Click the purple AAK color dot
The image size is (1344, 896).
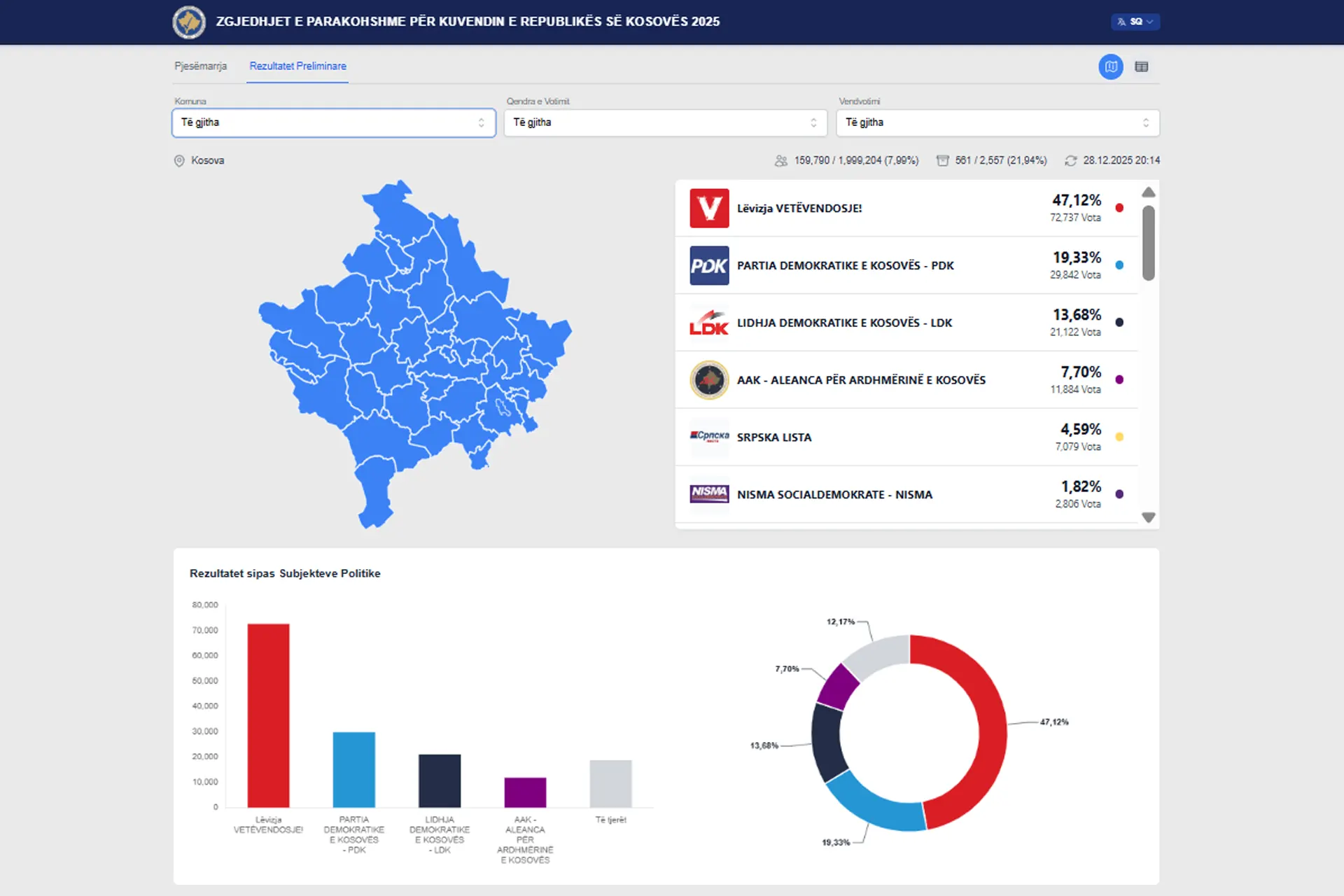coord(1119,379)
